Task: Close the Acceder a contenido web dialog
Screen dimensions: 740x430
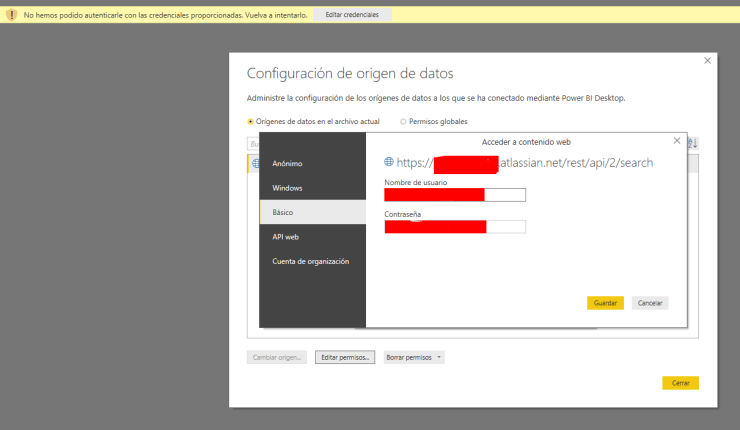Action: (677, 141)
